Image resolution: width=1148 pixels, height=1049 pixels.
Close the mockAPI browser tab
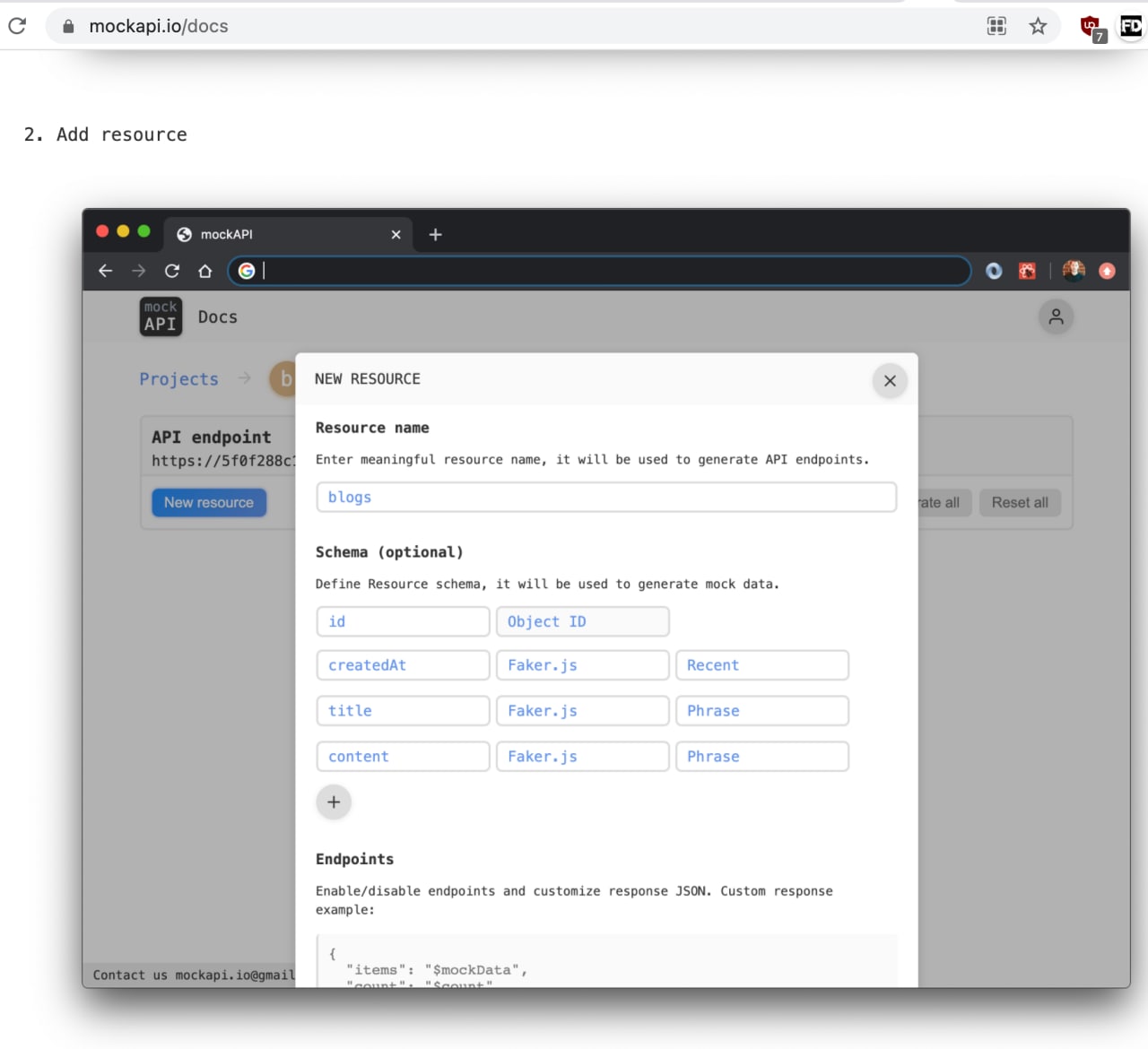tap(396, 234)
